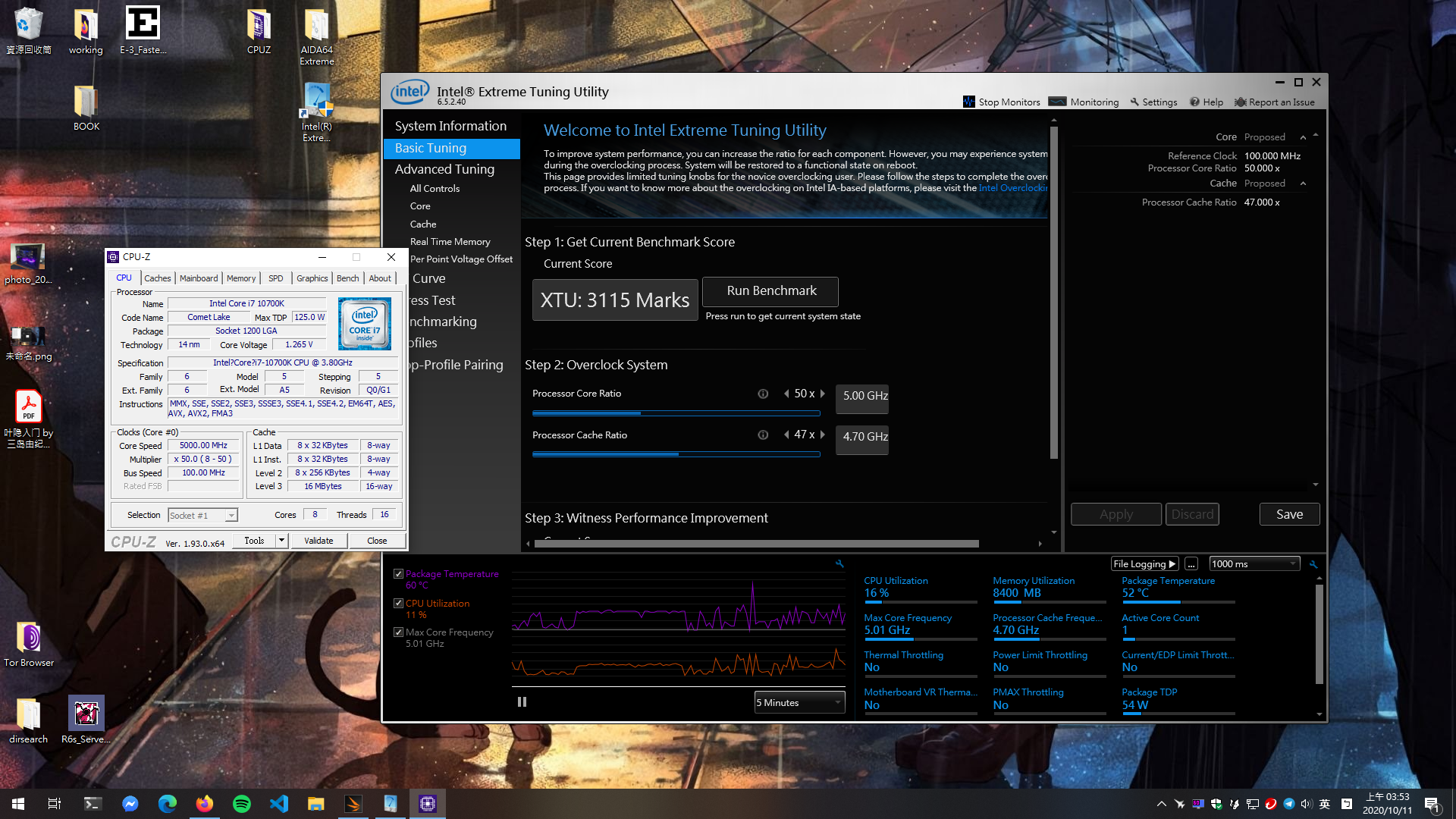Show hidden system tray icons
Screen dimensions: 1456x819
1161,804
